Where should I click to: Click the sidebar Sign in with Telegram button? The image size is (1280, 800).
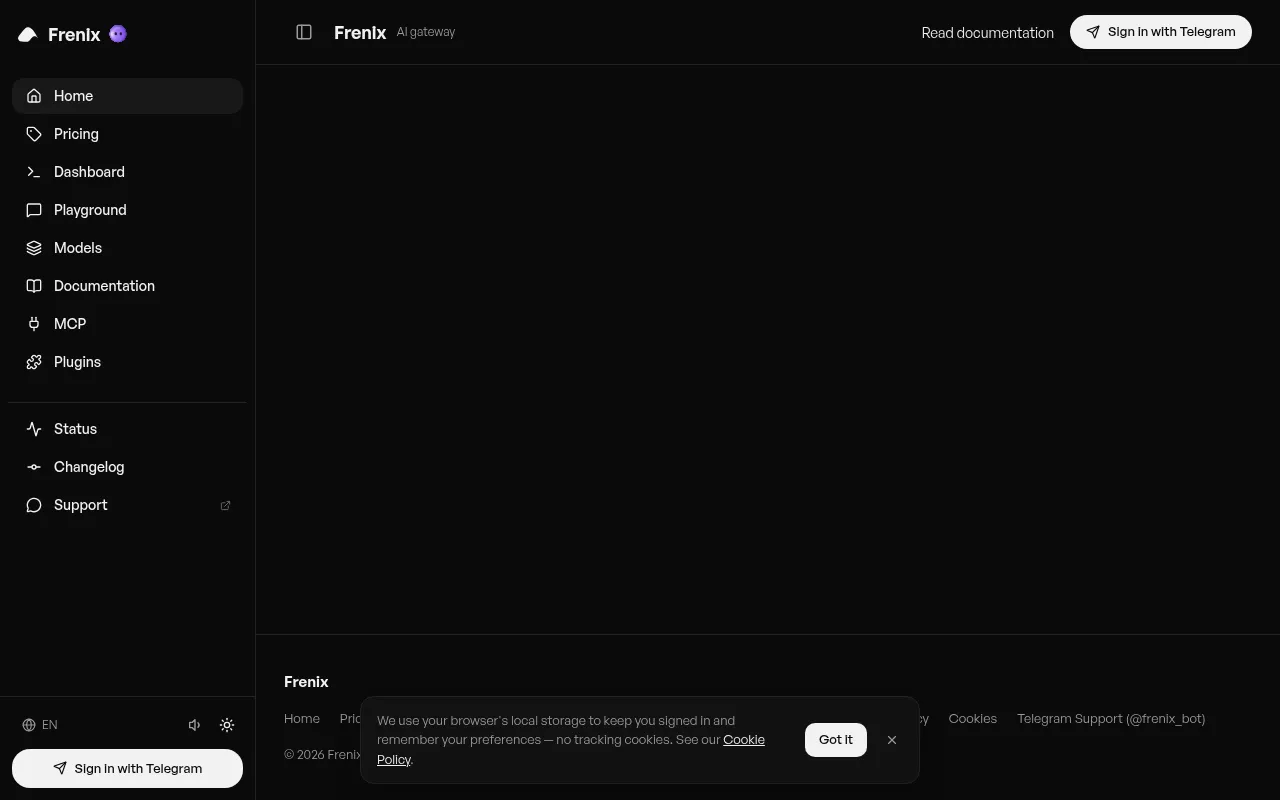pos(127,768)
